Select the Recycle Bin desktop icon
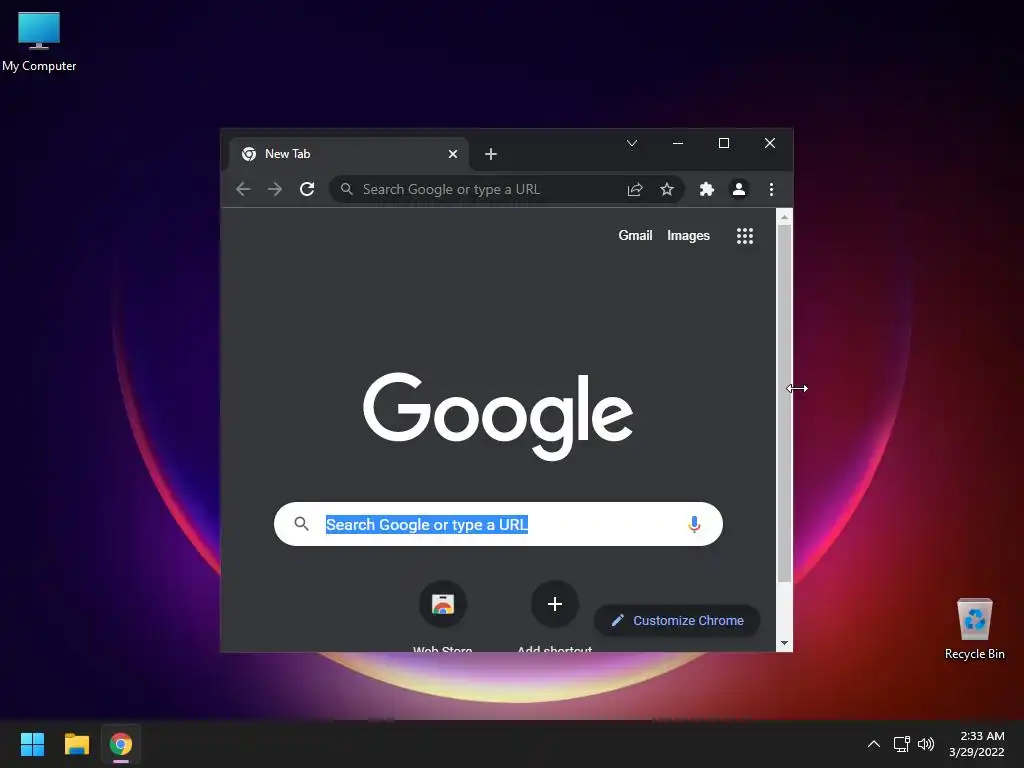1024x768 pixels. [x=974, y=629]
